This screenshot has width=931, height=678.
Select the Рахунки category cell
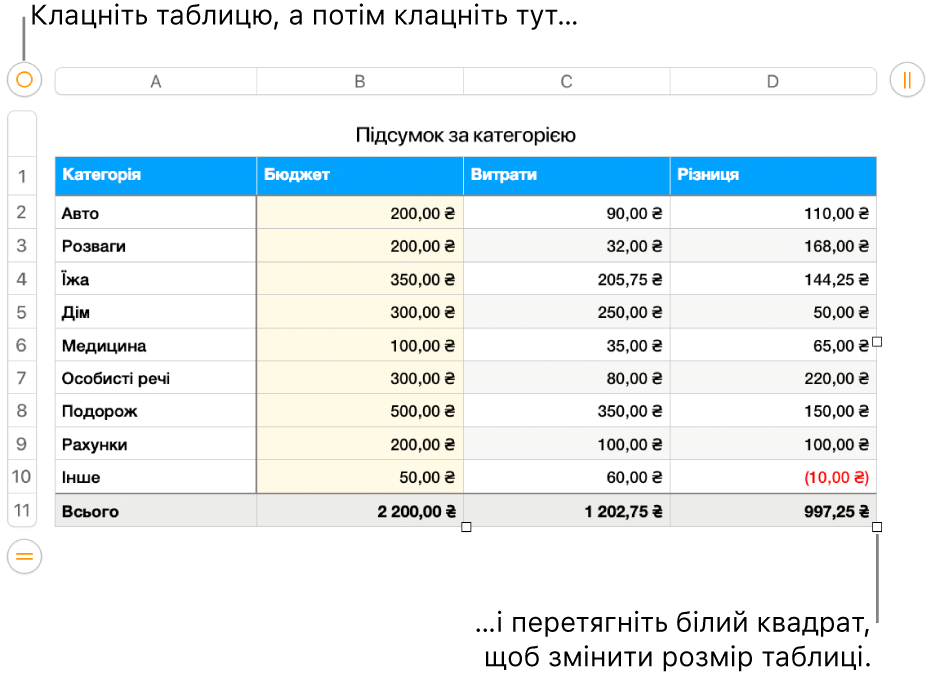[x=156, y=444]
